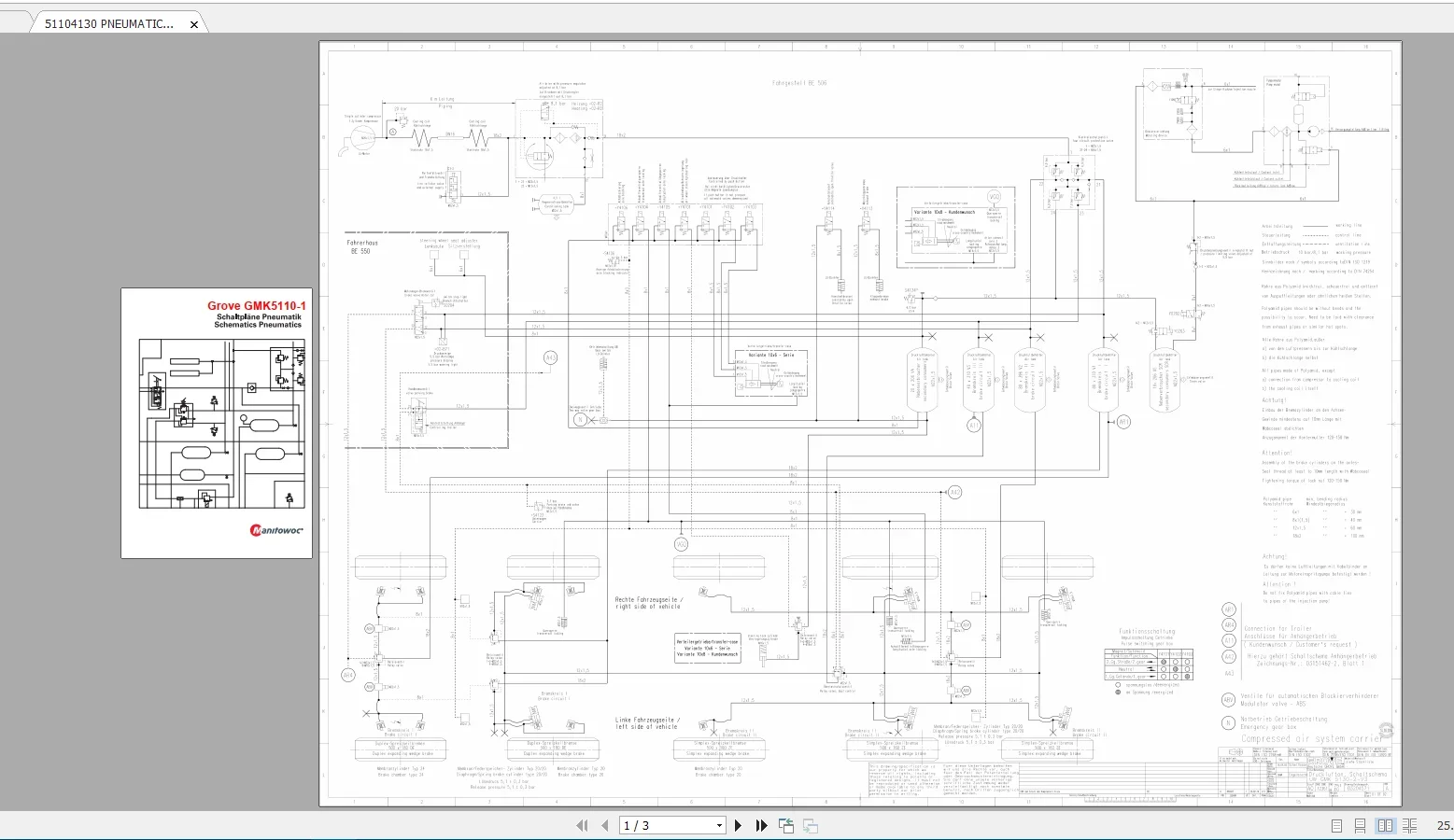Image resolution: width=1454 pixels, height=840 pixels.
Task: Go to the first page
Action: coord(582,825)
